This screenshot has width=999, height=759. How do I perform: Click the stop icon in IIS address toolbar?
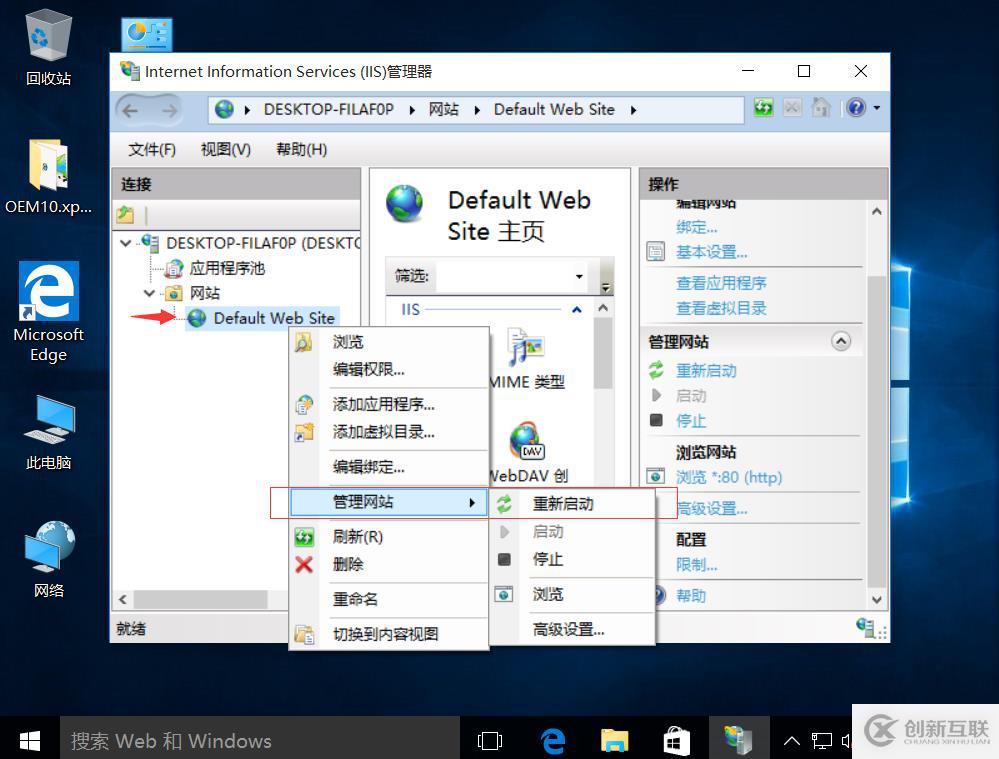click(x=792, y=107)
